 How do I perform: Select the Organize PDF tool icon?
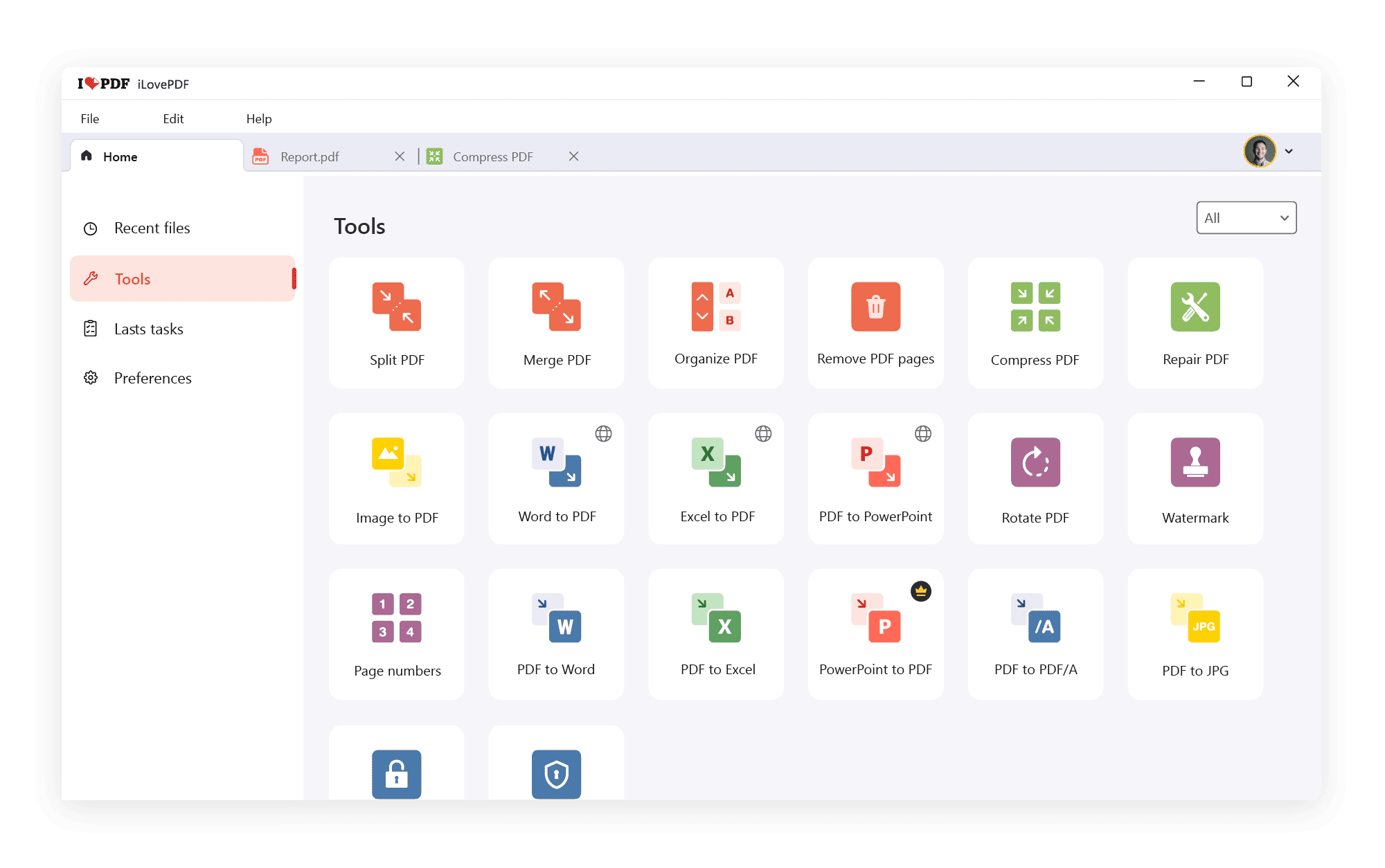(x=716, y=307)
